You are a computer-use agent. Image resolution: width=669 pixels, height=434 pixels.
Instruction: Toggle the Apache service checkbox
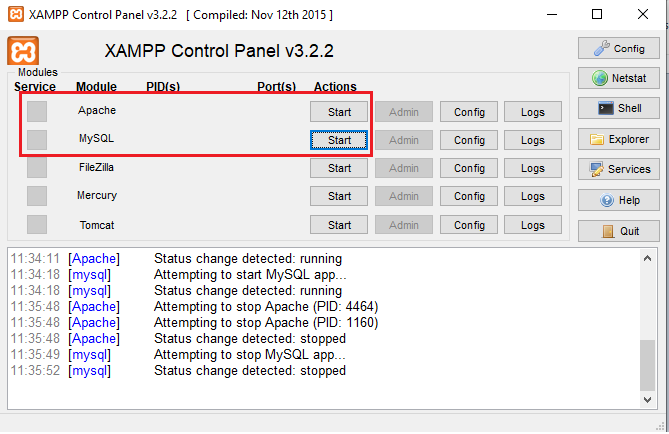click(37, 112)
